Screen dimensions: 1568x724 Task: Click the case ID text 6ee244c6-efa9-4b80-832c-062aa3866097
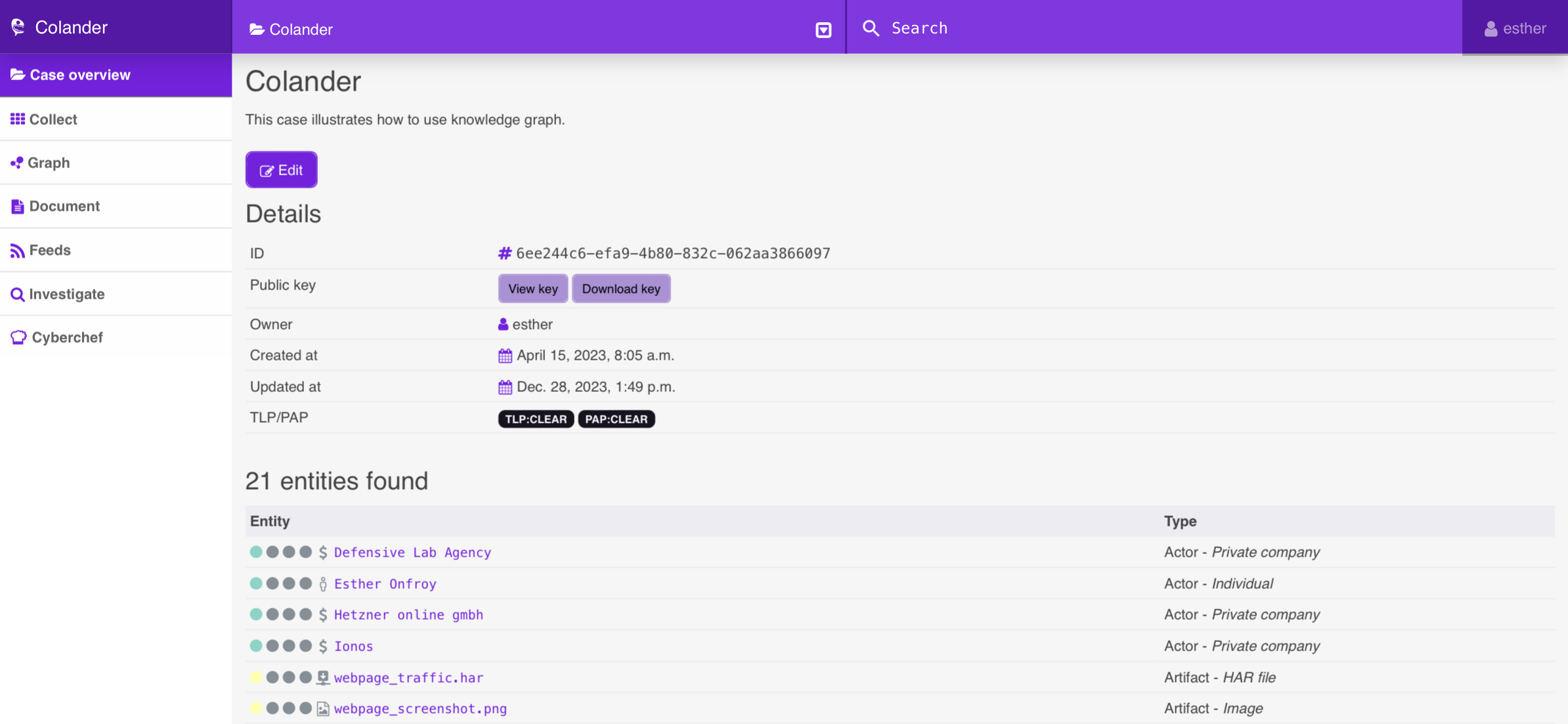(x=673, y=253)
